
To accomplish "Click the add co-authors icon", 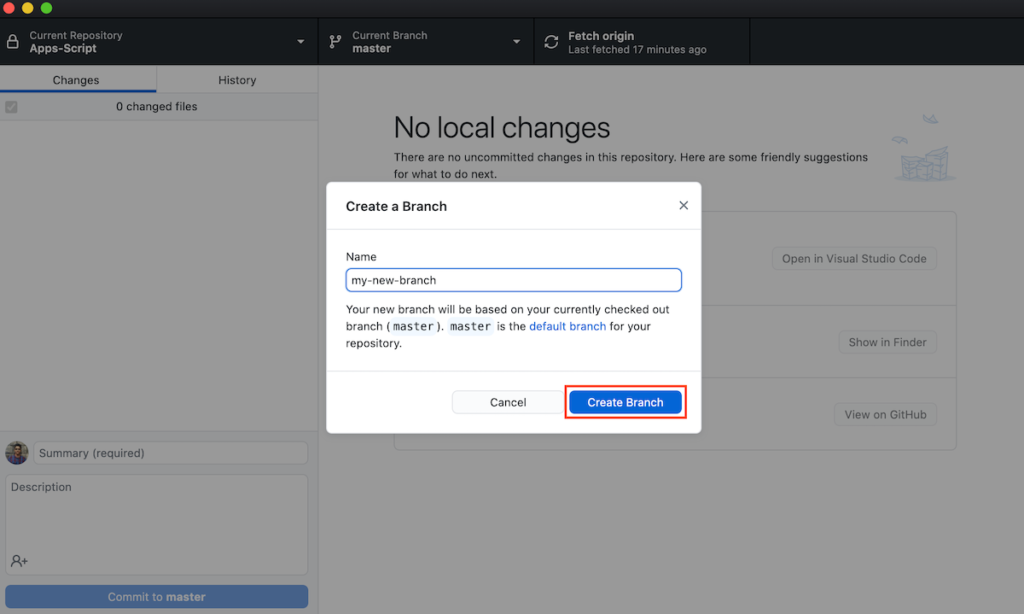I will tap(19, 560).
